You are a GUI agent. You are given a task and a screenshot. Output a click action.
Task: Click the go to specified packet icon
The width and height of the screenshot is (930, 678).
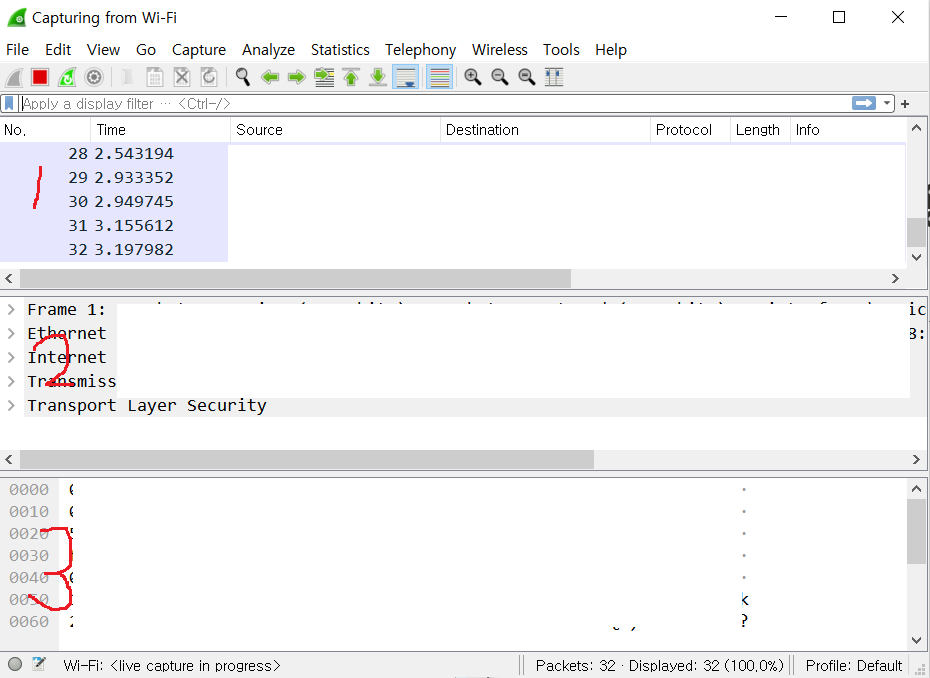click(324, 77)
